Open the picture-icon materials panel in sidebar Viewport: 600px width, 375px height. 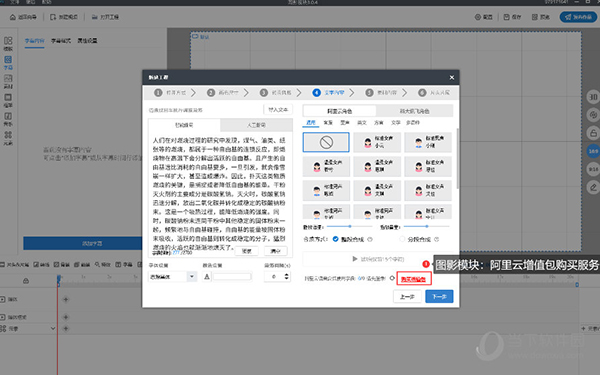click(x=8, y=81)
